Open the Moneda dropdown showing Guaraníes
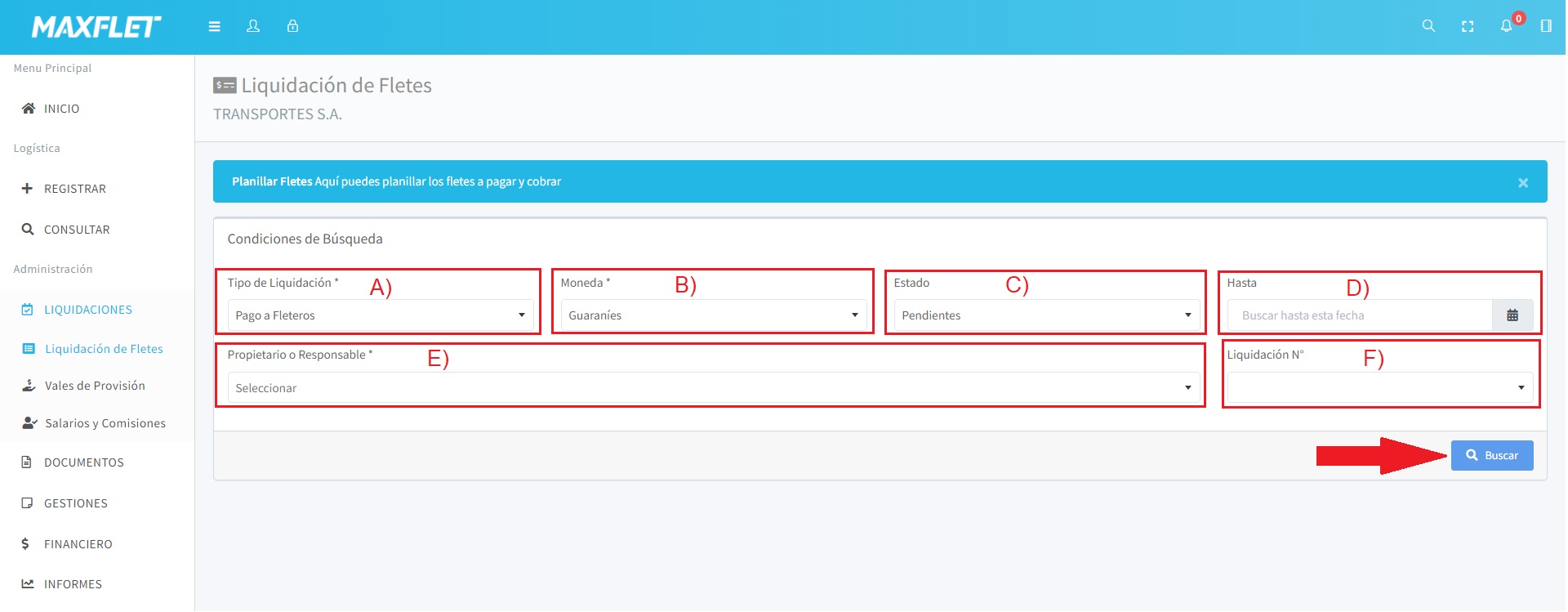Viewport: 1568px width, 612px height. (713, 315)
